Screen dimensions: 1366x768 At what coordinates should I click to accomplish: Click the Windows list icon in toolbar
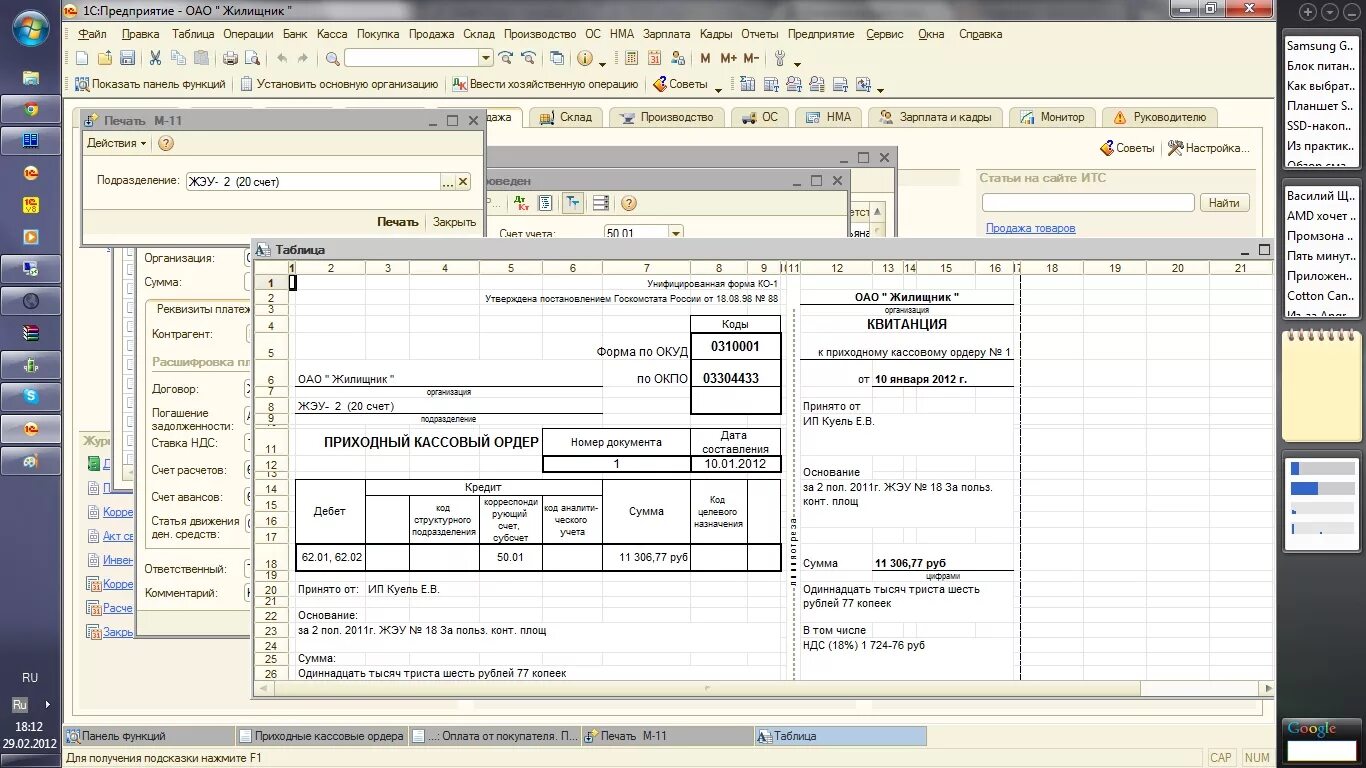(x=557, y=58)
